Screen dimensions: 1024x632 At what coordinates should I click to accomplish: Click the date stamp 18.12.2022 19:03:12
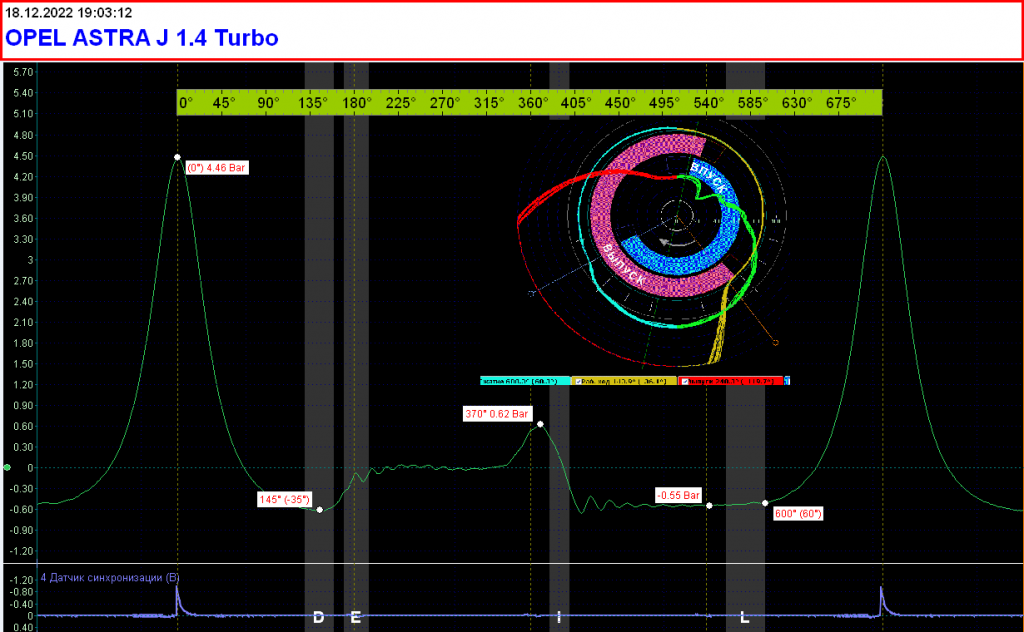[69, 12]
